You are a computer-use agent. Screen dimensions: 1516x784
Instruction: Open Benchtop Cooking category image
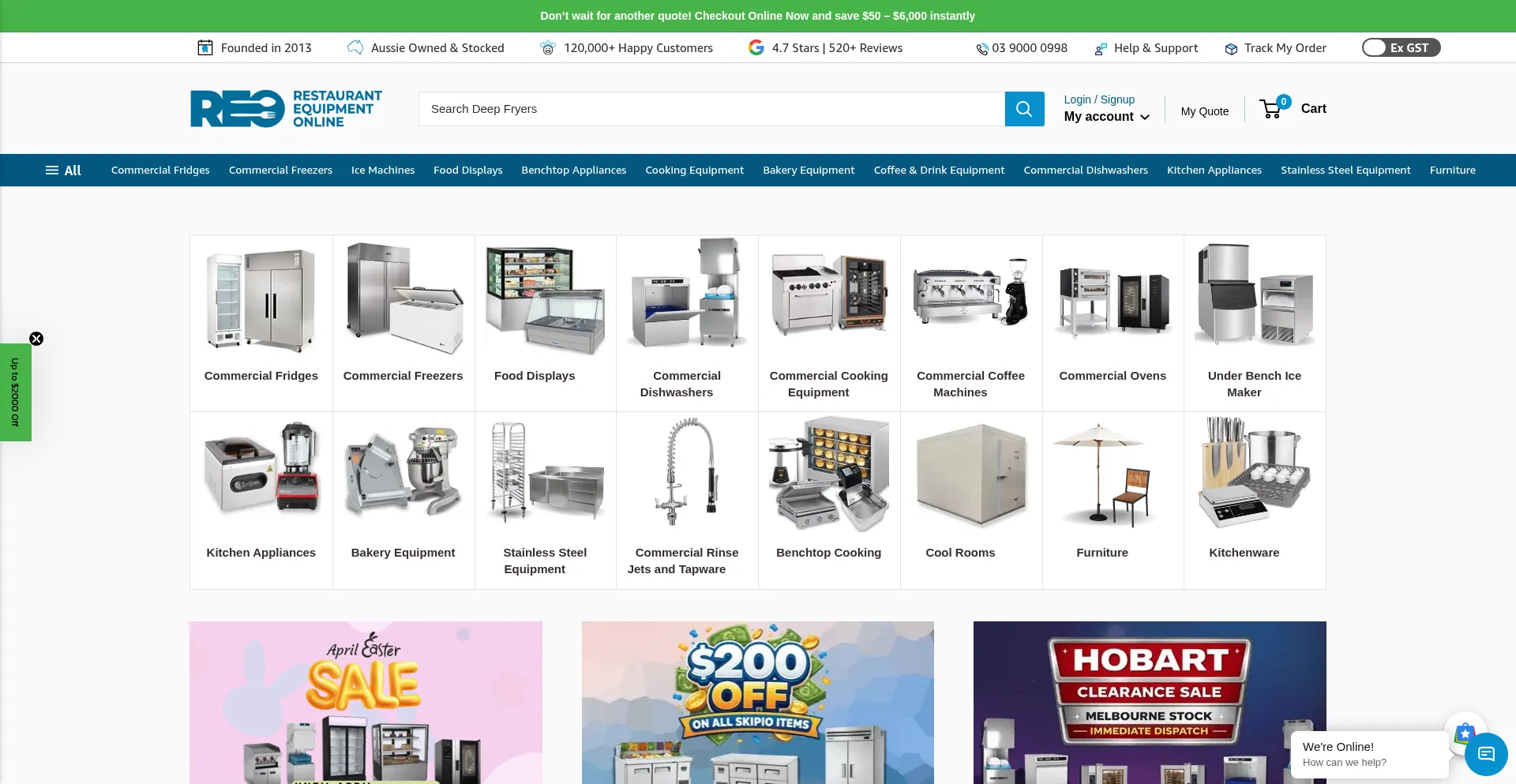coord(829,472)
